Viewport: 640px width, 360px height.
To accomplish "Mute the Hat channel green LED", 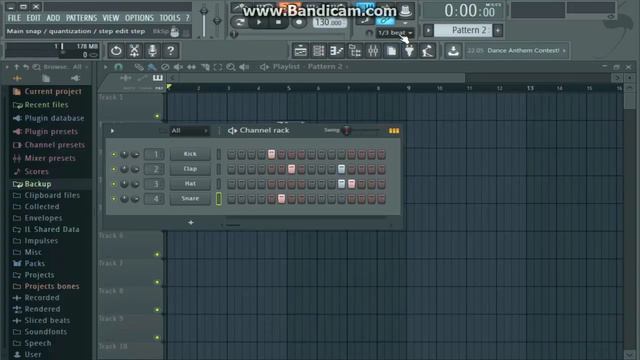I will 114,184.
